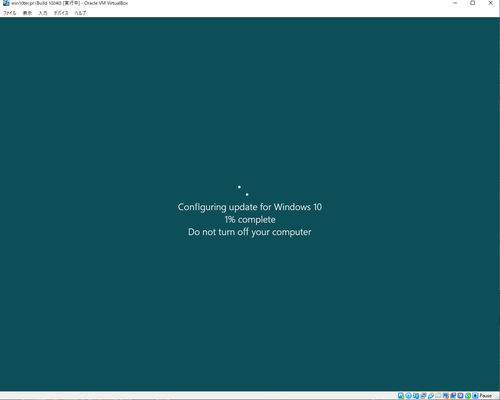Click the "1% complete" progress text
500x400 pixels.
[250, 220]
